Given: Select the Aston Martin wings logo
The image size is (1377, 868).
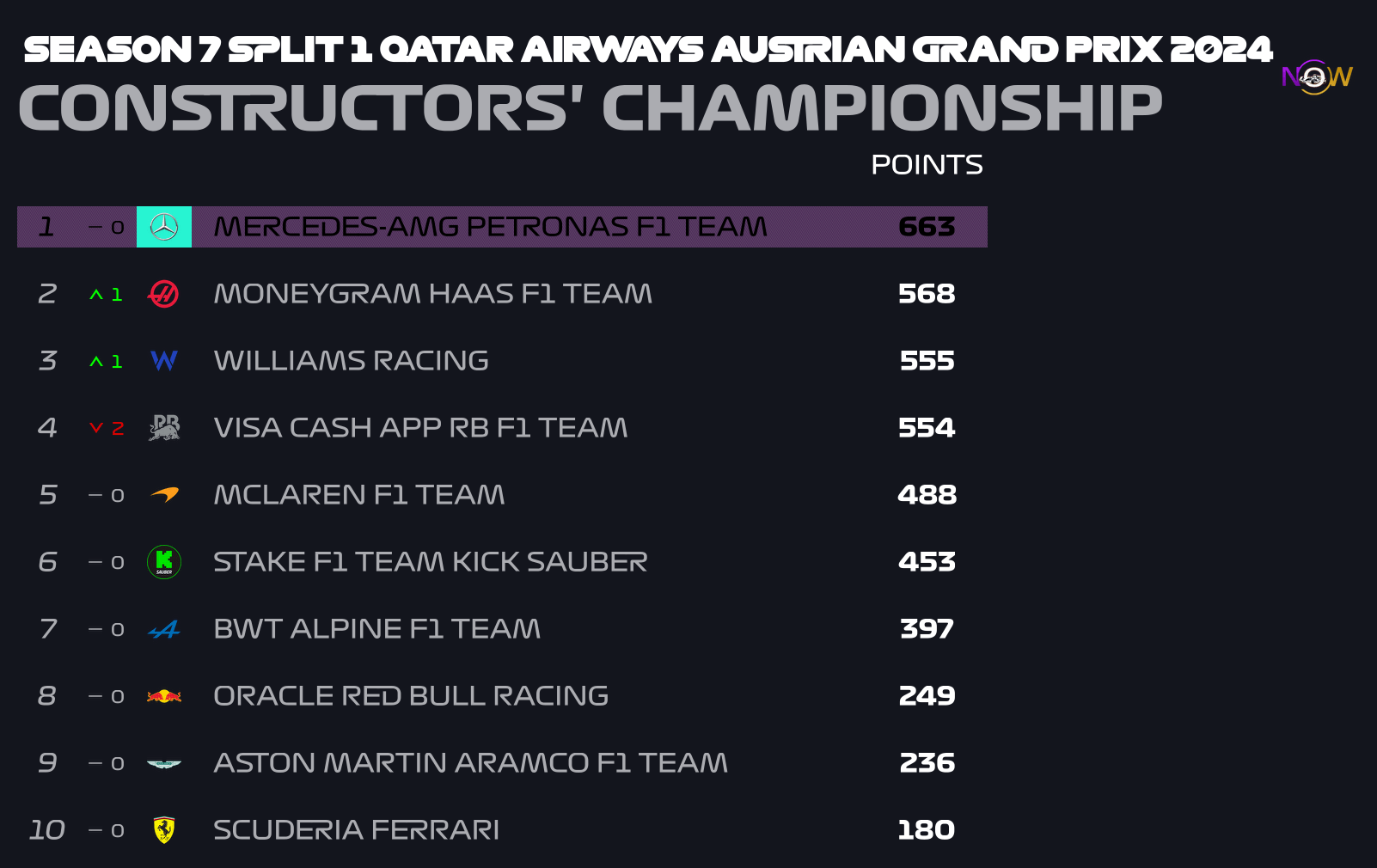Looking at the screenshot, I should pos(164,763).
